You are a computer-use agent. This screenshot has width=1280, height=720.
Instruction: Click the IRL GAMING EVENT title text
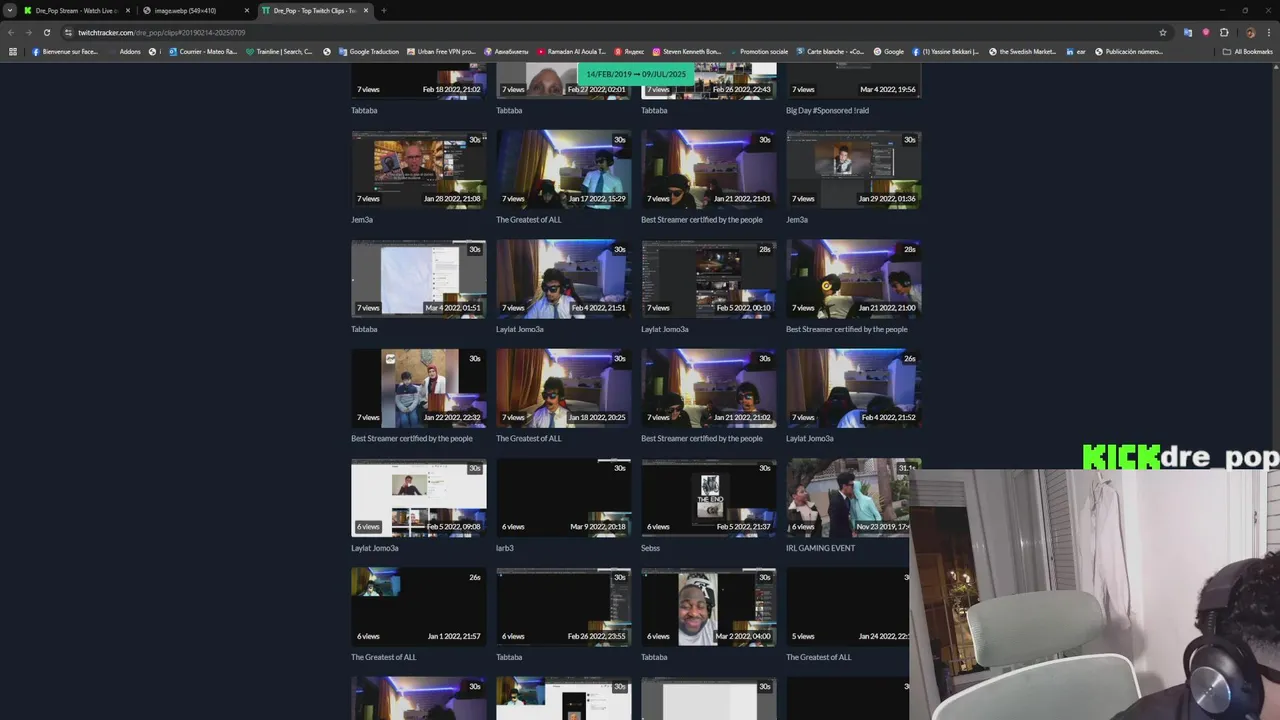tap(820, 548)
